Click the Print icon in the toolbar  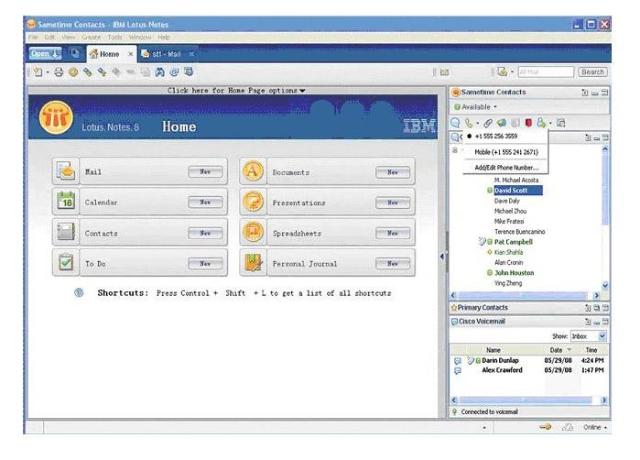pos(59,72)
